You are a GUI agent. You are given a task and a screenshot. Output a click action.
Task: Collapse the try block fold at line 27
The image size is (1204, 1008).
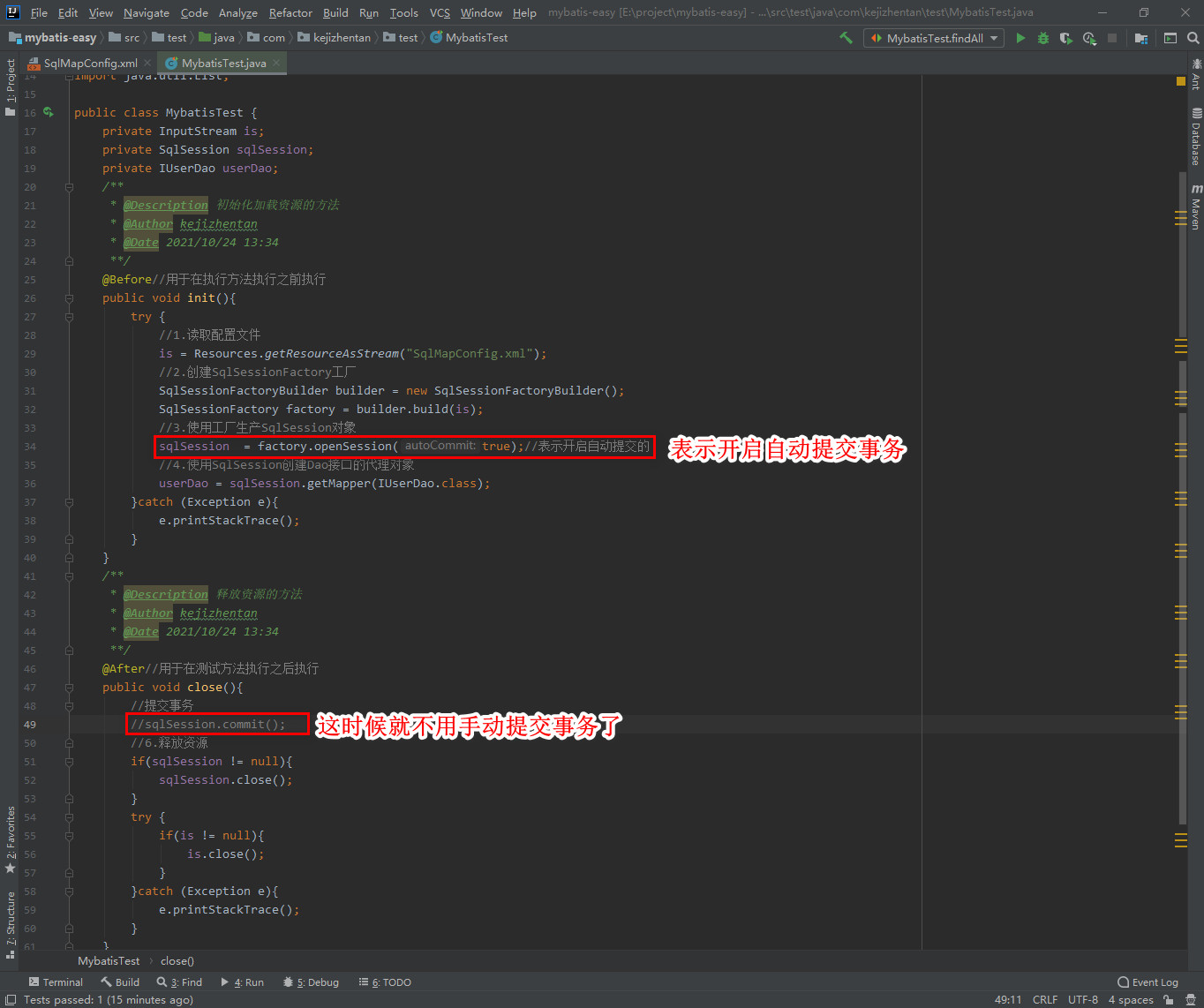(x=69, y=317)
